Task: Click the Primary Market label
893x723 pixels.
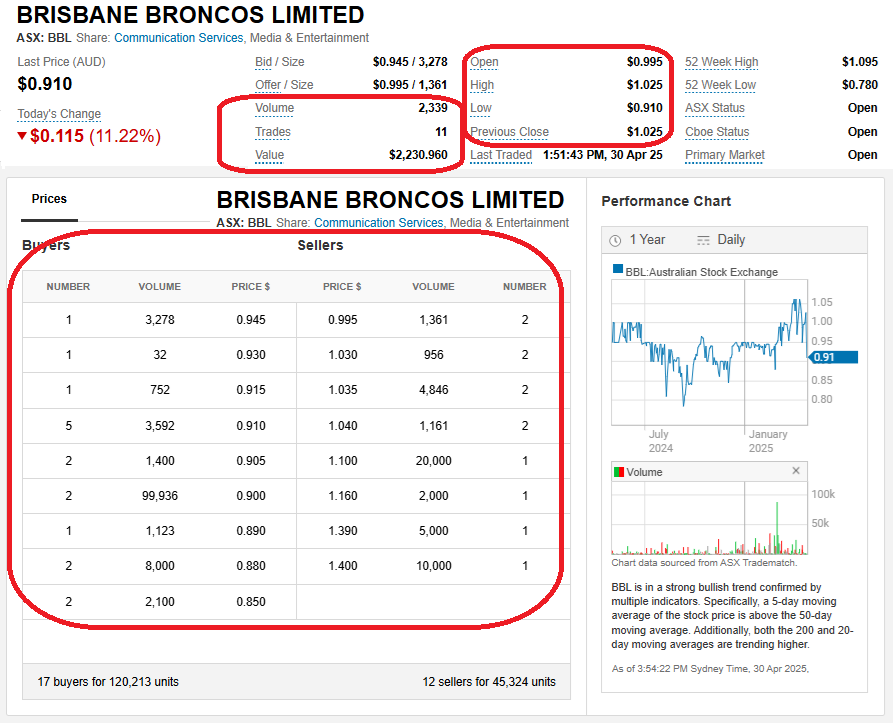Action: (724, 155)
